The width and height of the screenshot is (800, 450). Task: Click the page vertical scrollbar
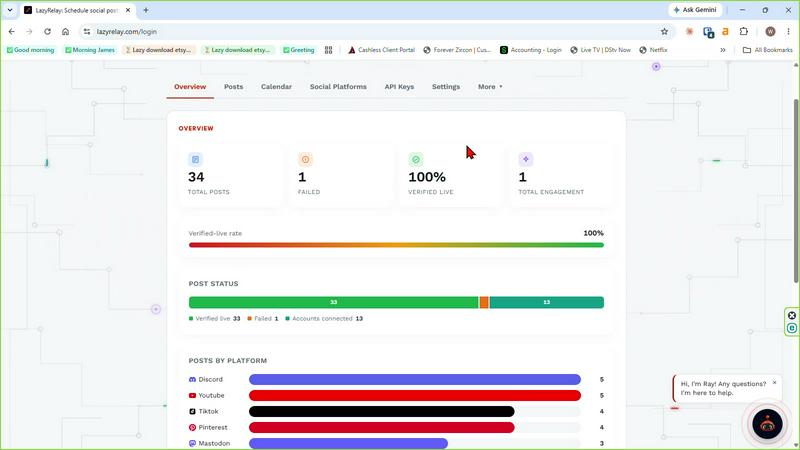point(796,189)
